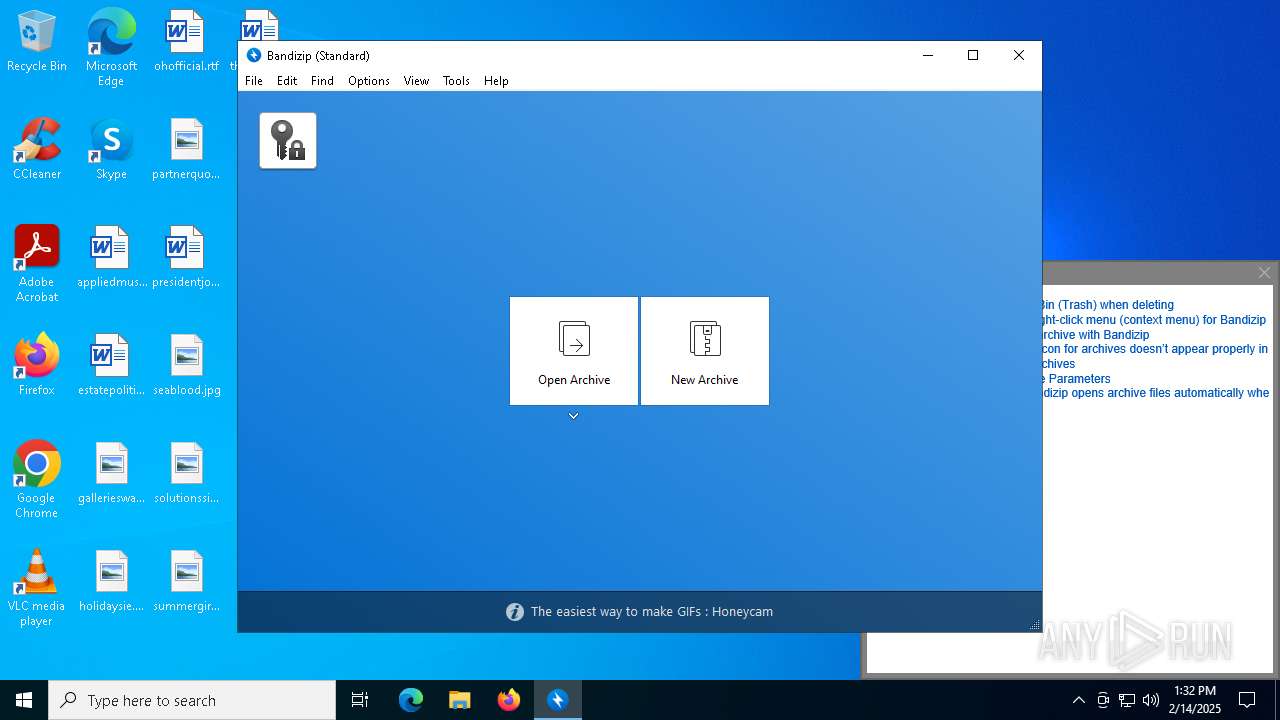The height and width of the screenshot is (720, 1280).
Task: Launch Edge from the taskbar
Action: pos(411,700)
